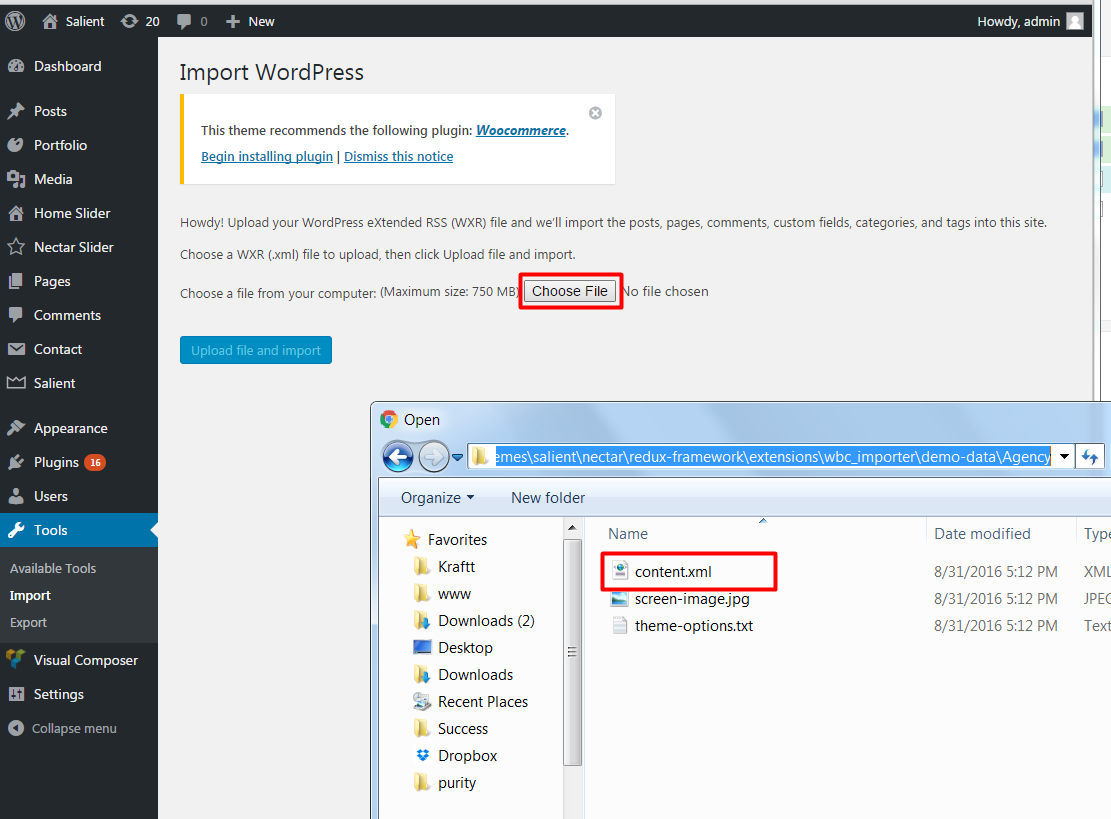This screenshot has height=819, width=1111.
Task: Click the Salient chart icon in the sidebar
Action: pos(16,383)
